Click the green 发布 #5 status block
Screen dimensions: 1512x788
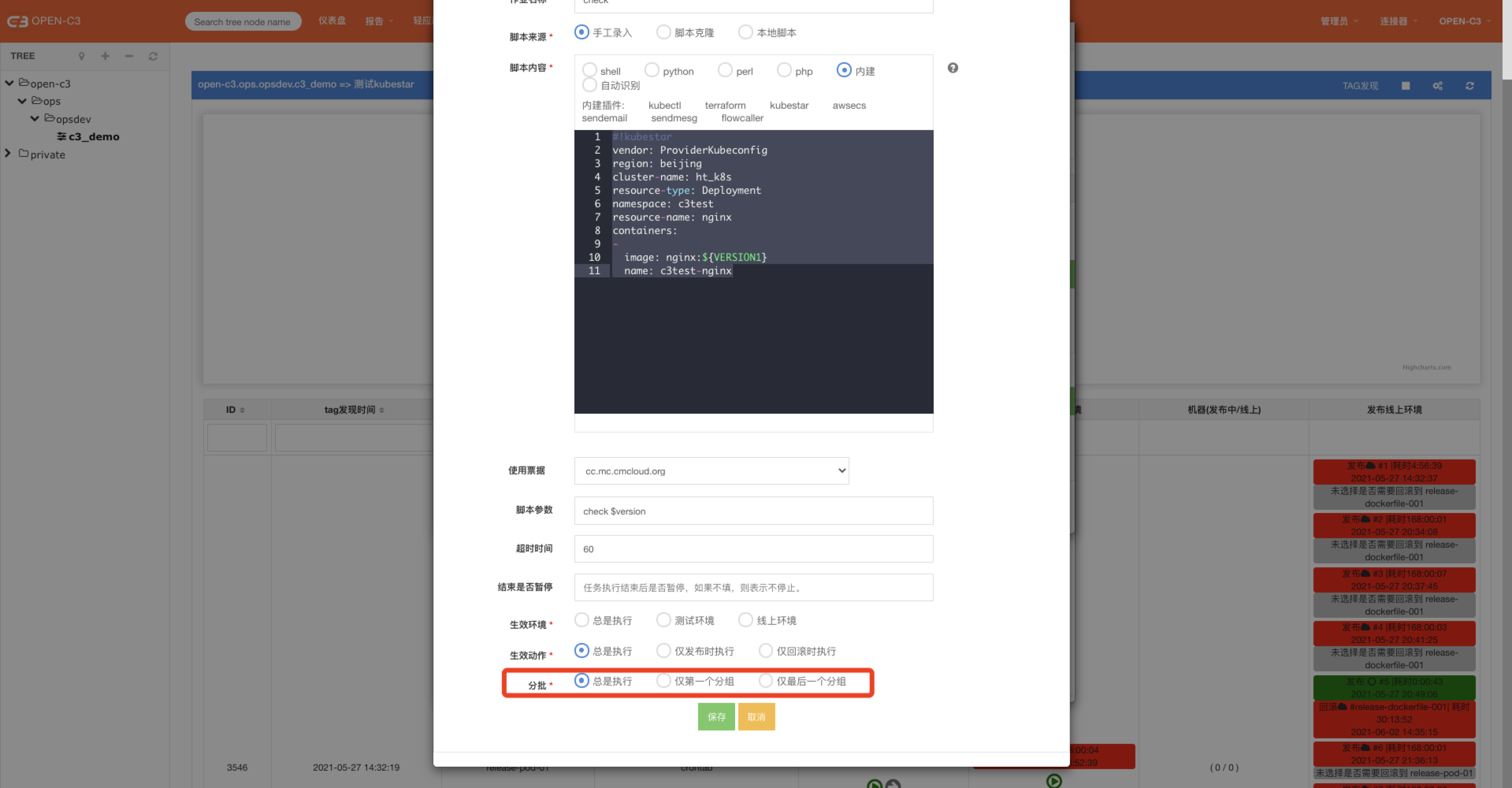(1393, 688)
